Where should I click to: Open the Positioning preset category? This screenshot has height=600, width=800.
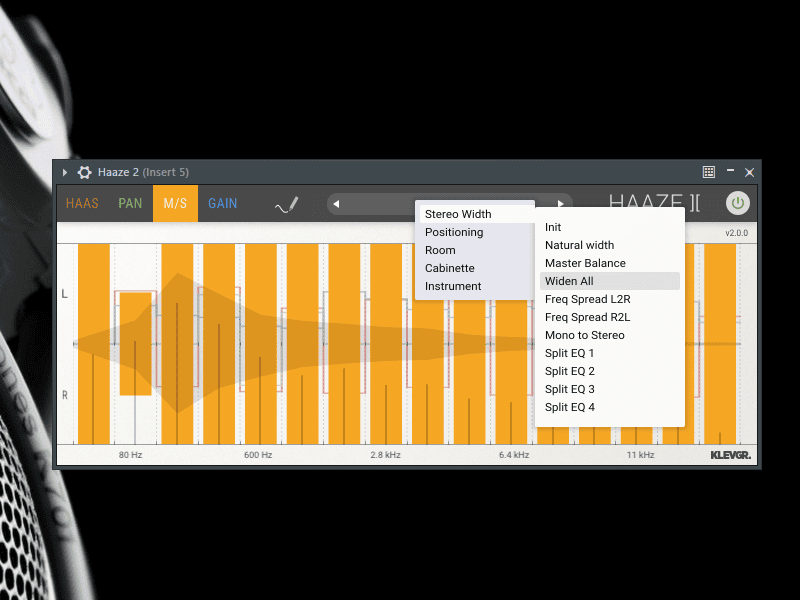tap(454, 232)
